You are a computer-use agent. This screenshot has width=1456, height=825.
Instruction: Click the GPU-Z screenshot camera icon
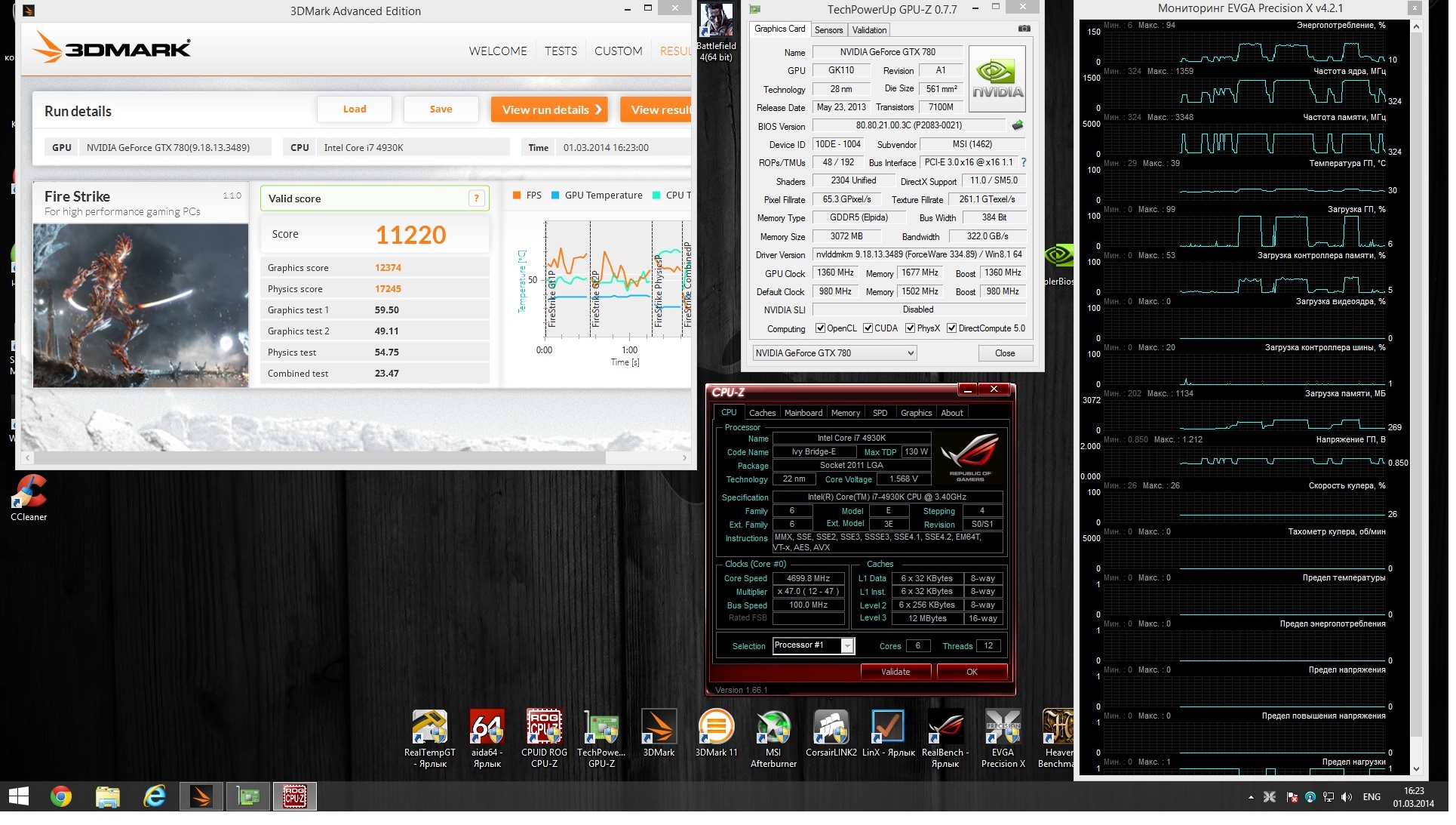pyautogui.click(x=1024, y=29)
